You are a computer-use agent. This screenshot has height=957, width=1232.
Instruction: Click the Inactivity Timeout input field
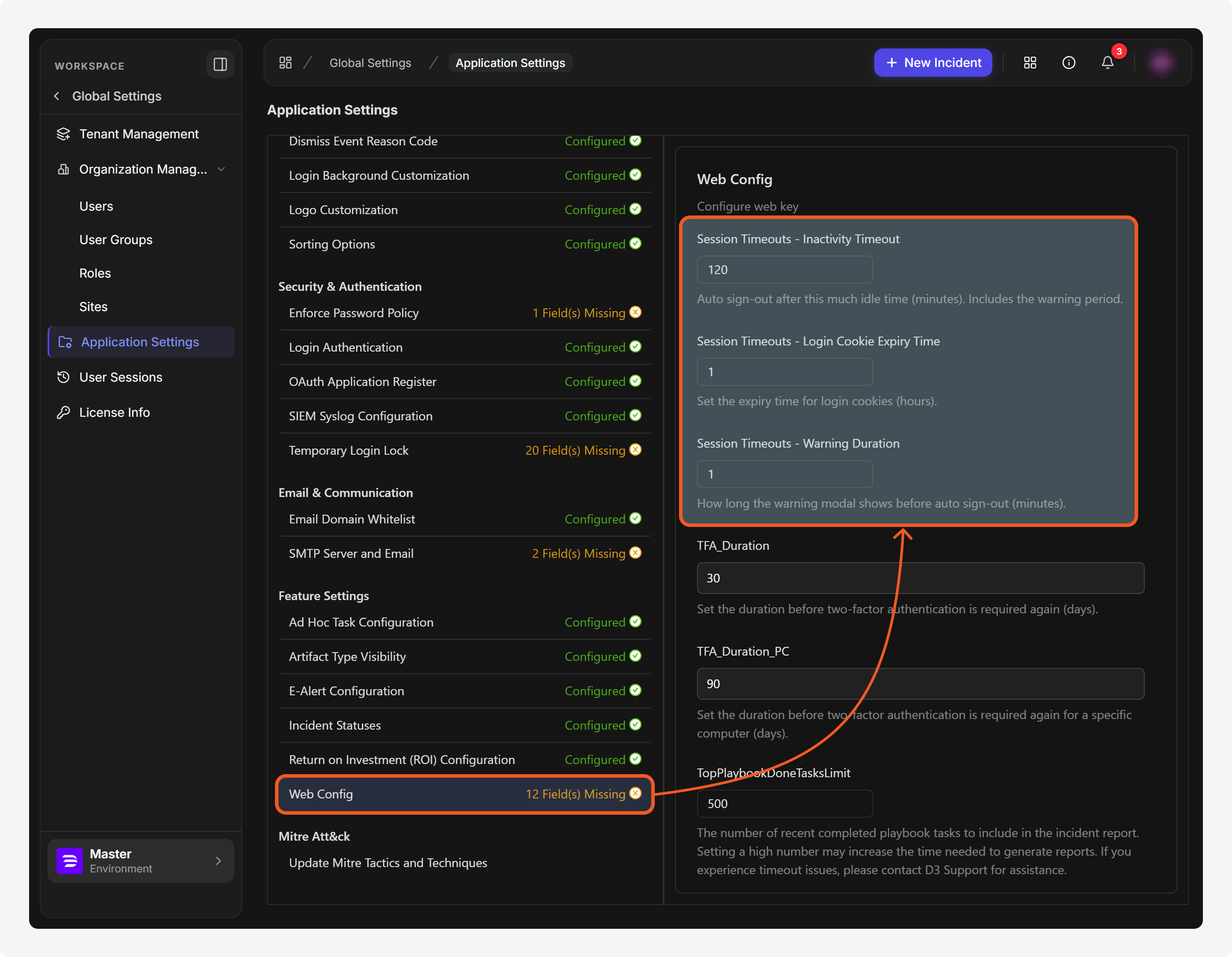(785, 270)
